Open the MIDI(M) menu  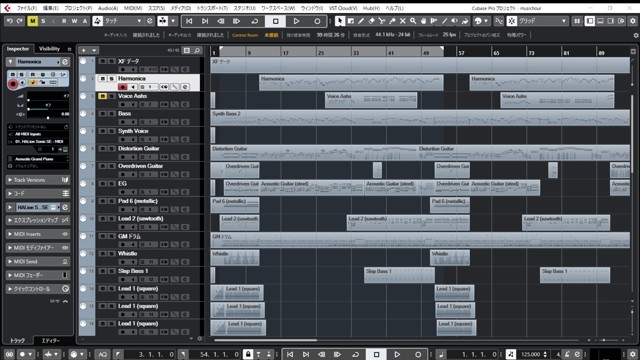click(x=133, y=8)
